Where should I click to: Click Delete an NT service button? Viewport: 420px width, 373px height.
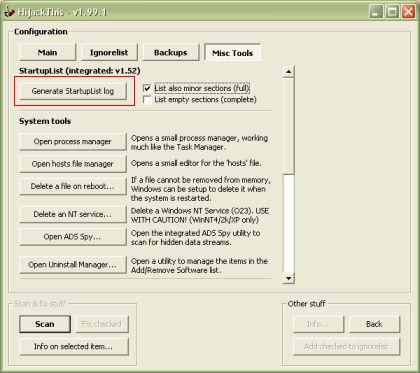[73, 214]
